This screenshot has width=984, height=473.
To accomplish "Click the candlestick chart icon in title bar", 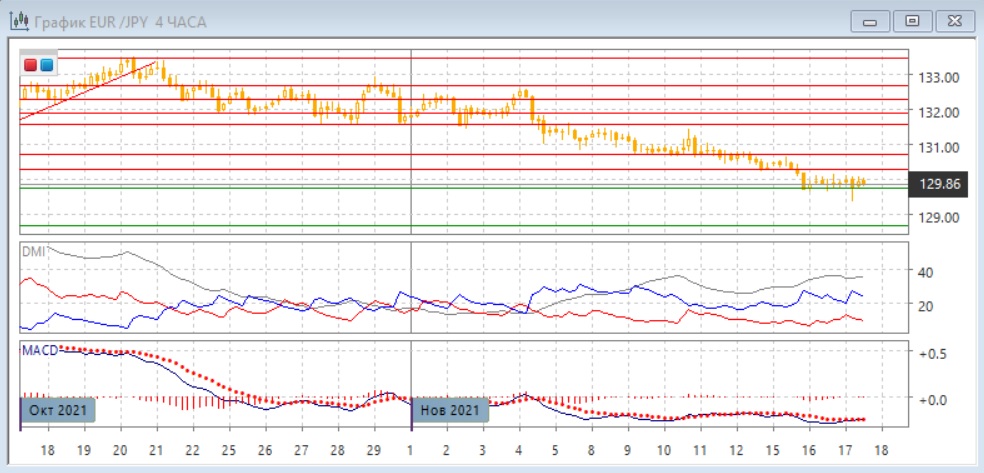I will coord(18,21).
